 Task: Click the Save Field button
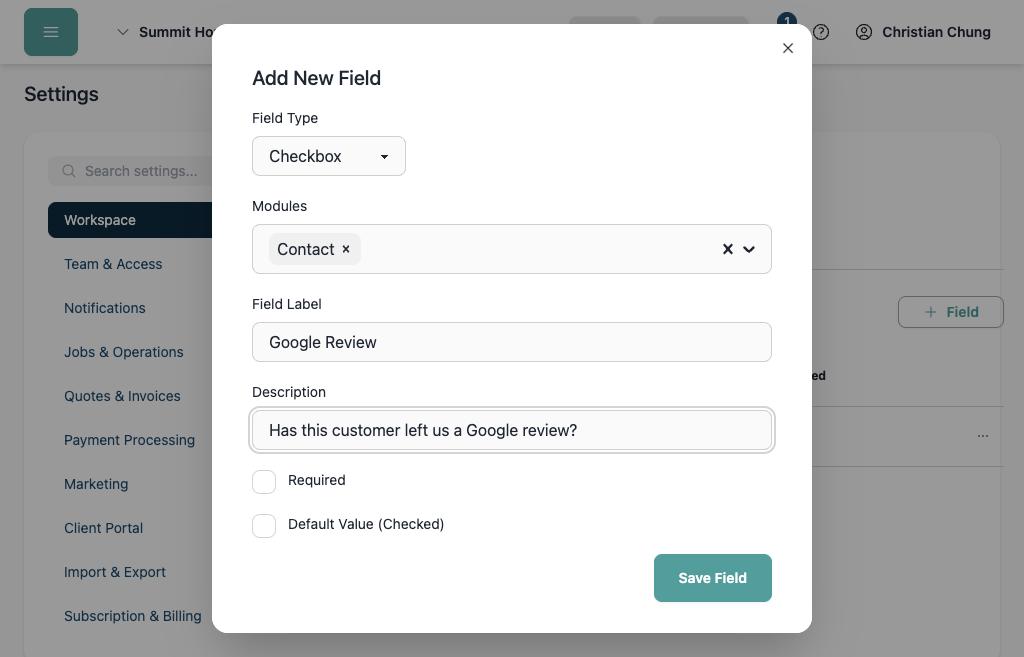coord(712,578)
